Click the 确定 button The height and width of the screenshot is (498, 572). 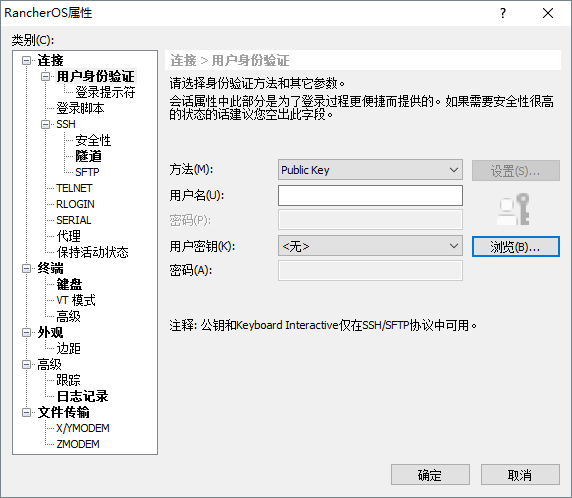pyautogui.click(x=430, y=475)
